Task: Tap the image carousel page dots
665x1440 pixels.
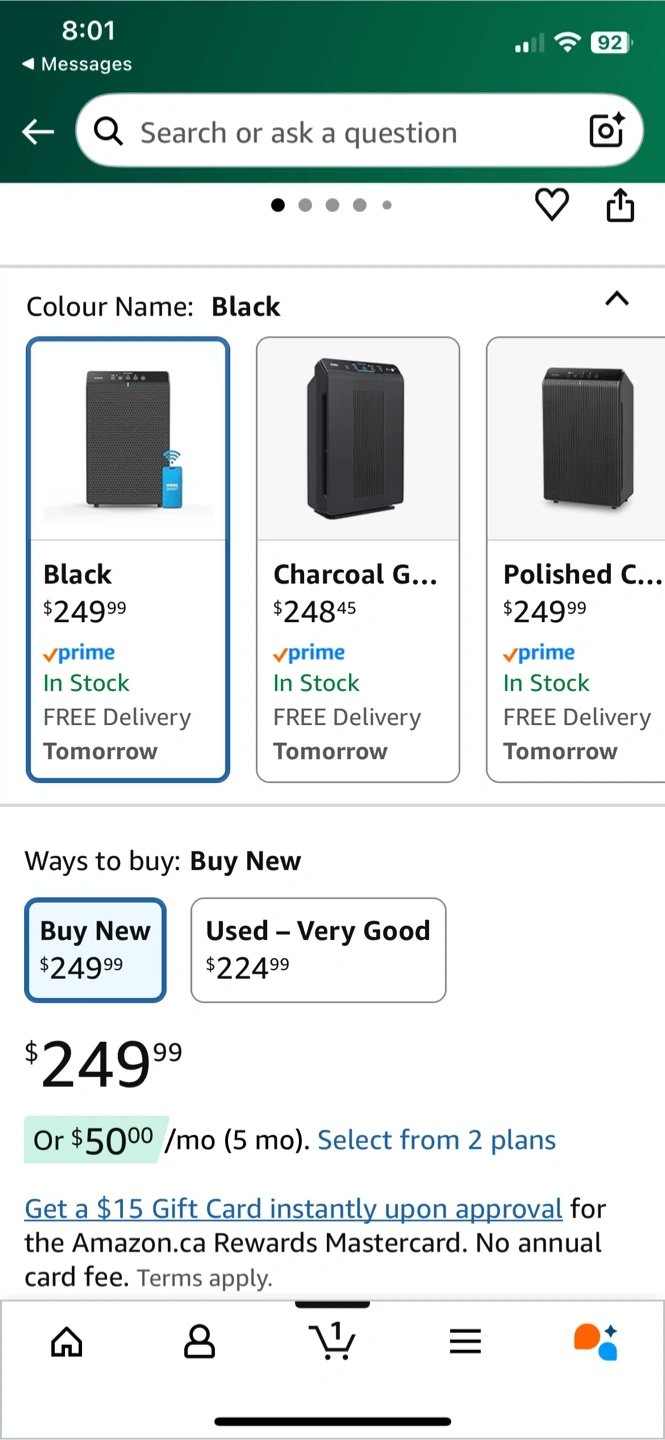Action: click(x=332, y=205)
